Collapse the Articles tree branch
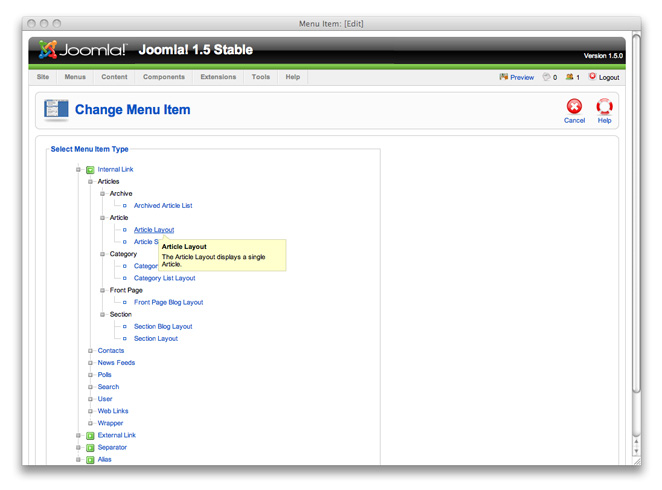 pyautogui.click(x=90, y=182)
